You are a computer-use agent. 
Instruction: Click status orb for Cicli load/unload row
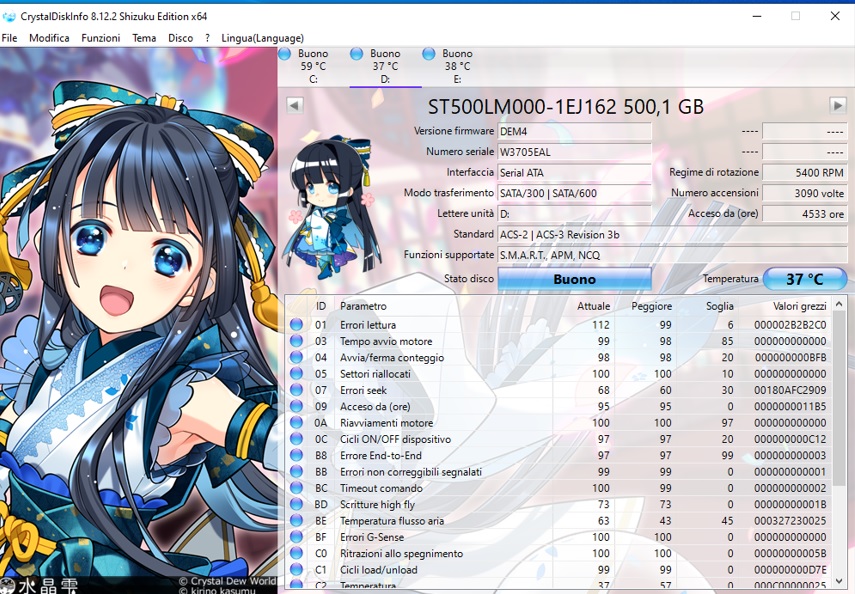click(296, 569)
